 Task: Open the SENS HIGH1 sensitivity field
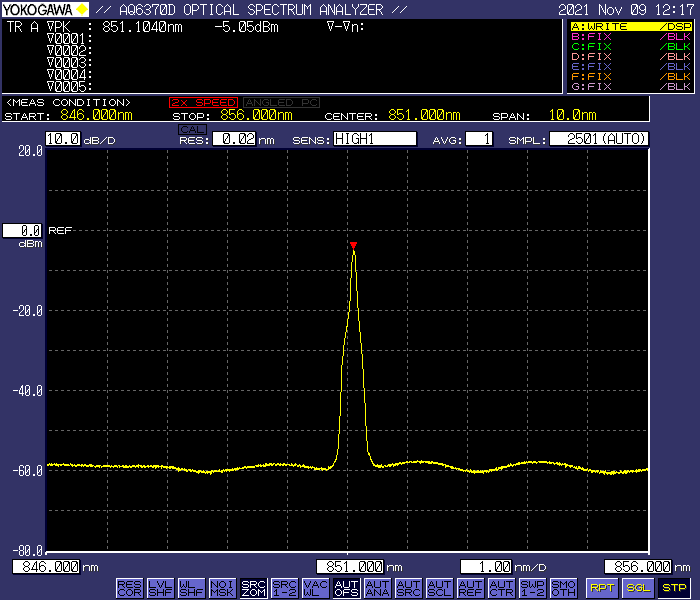tap(375, 139)
